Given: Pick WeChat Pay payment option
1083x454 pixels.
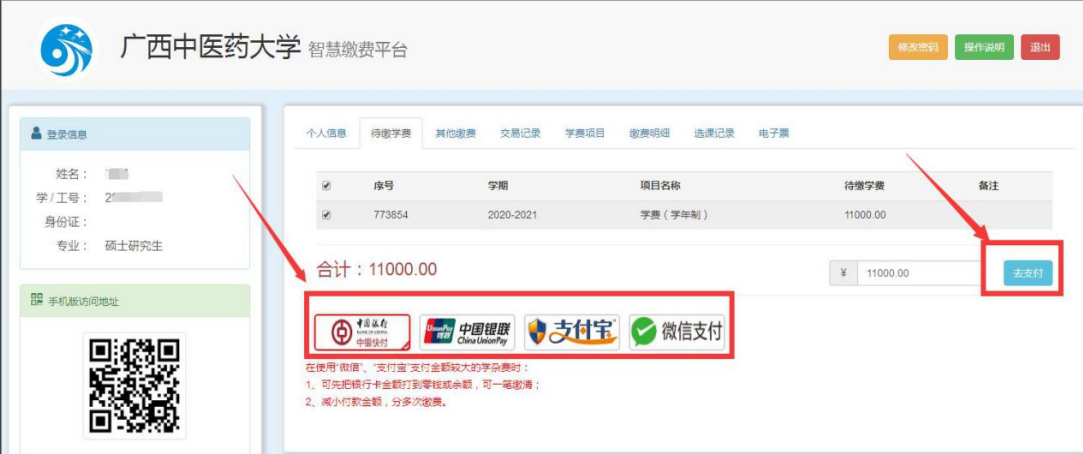Looking at the screenshot, I should click(x=676, y=331).
